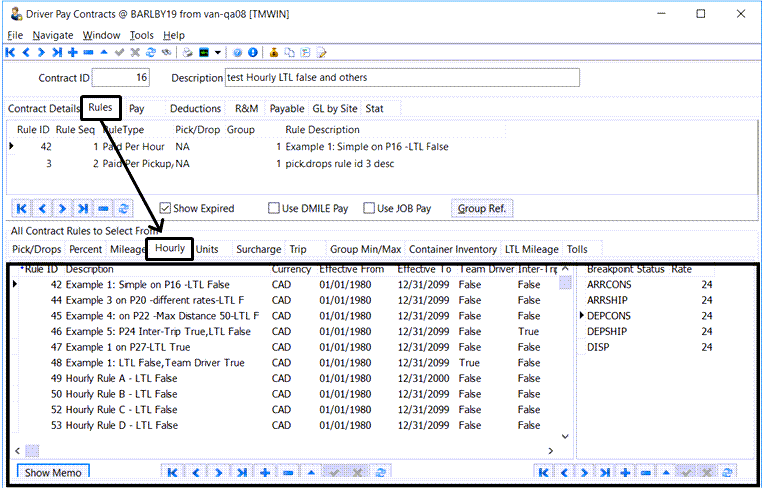
Task: Click the refresh icon in top toolbar
Action: [x=151, y=52]
